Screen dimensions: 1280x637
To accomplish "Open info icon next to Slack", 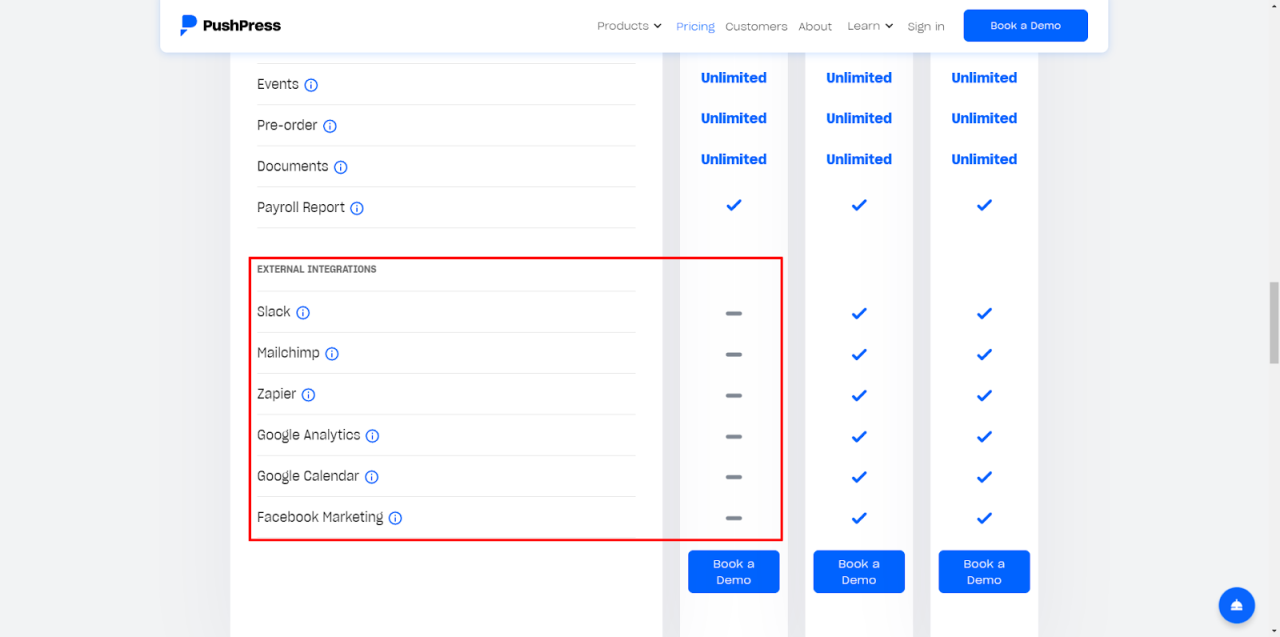I will click(303, 313).
